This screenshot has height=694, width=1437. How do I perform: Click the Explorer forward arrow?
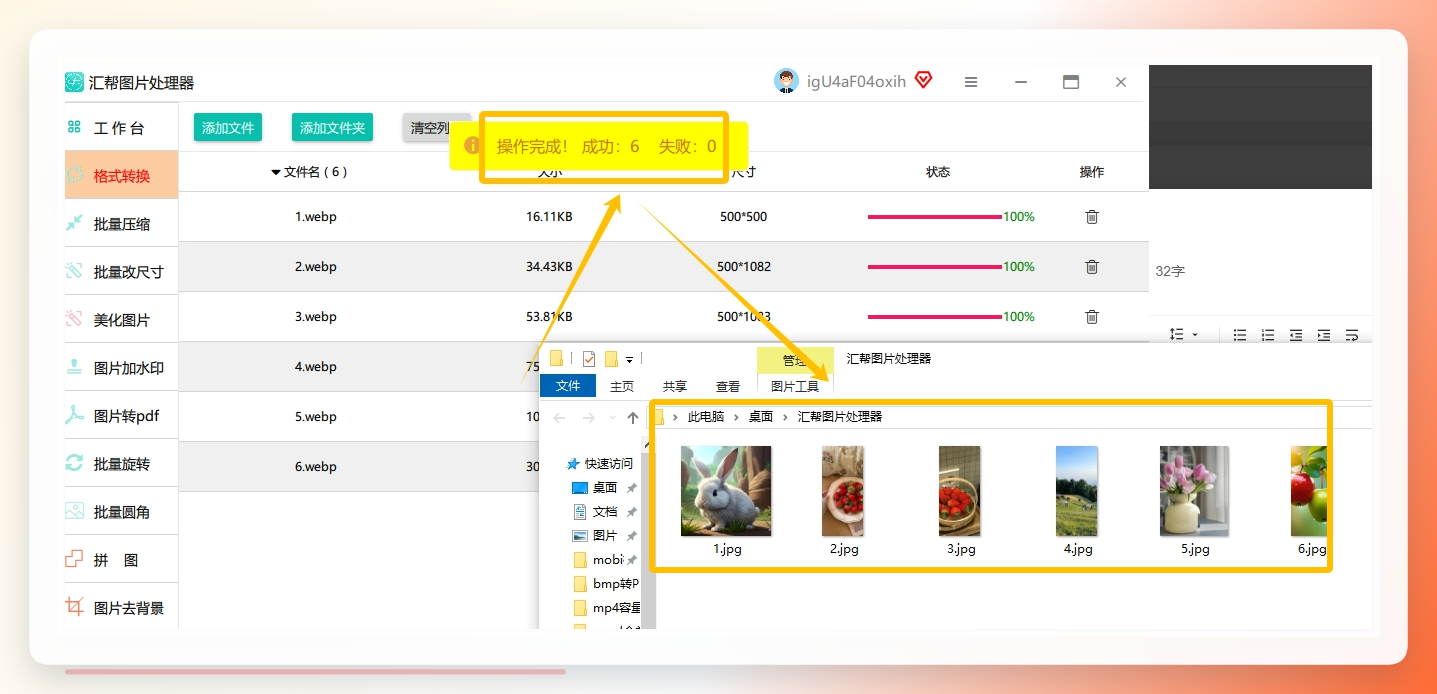click(x=588, y=417)
